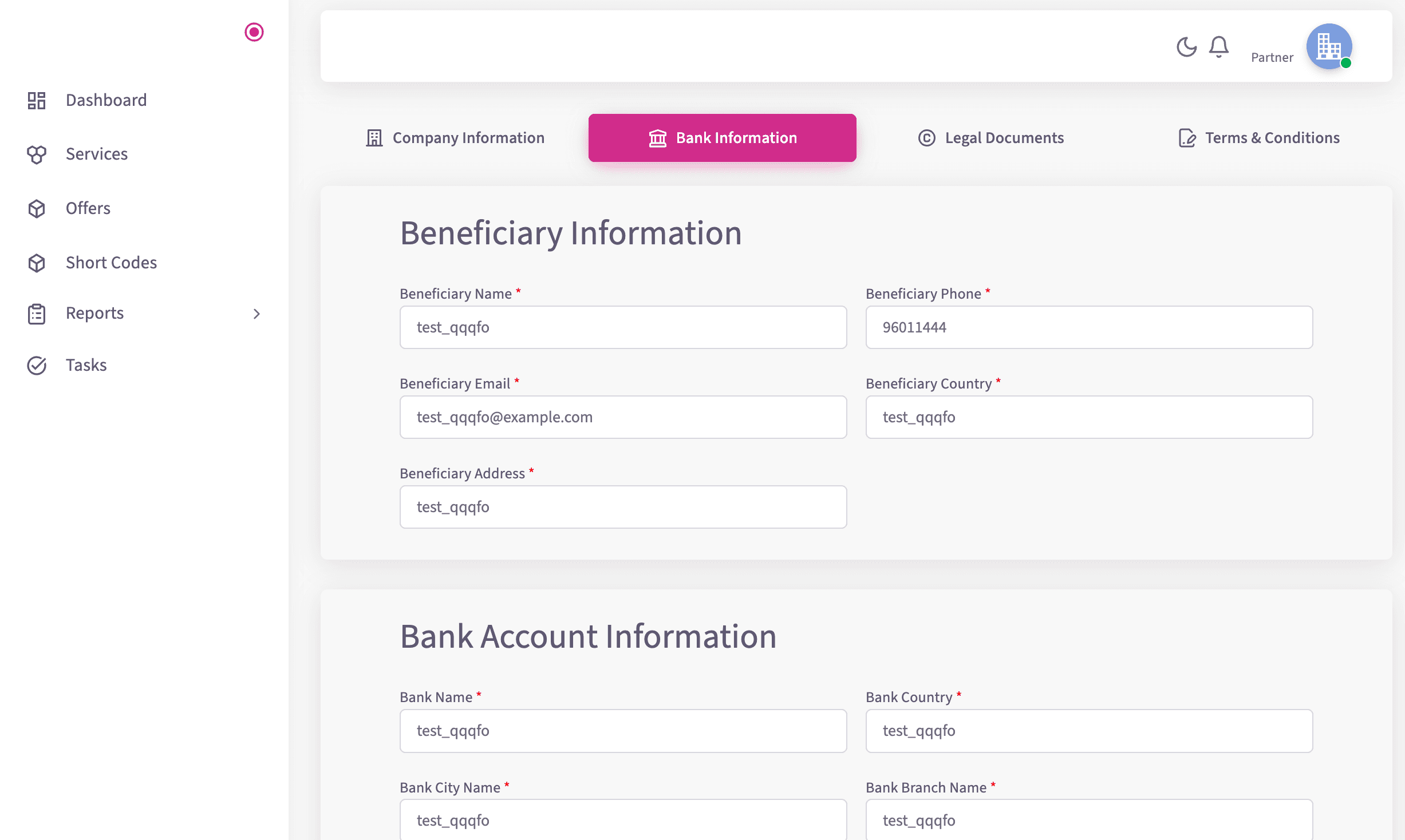
Task: Open the Bank Country field options
Action: [x=1088, y=731]
